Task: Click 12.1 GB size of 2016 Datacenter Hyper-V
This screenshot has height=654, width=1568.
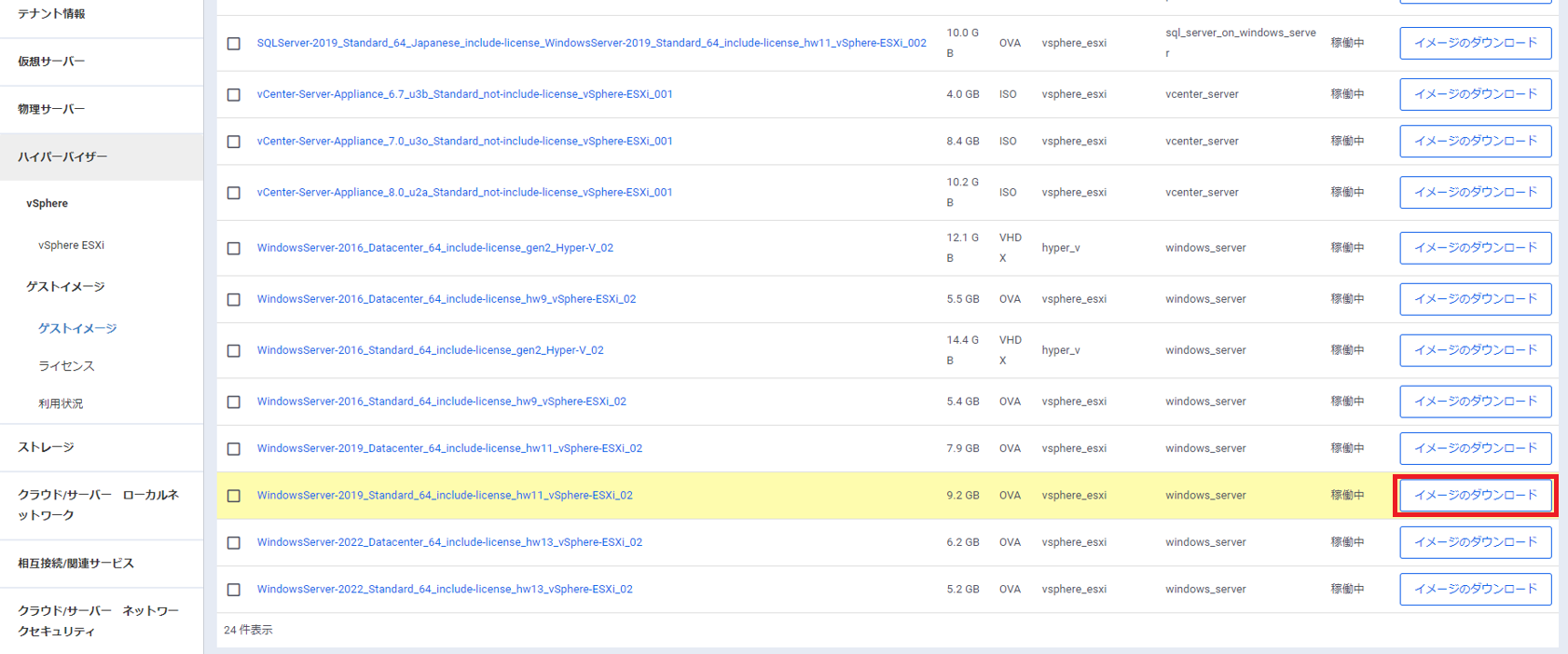Action: pos(963,248)
